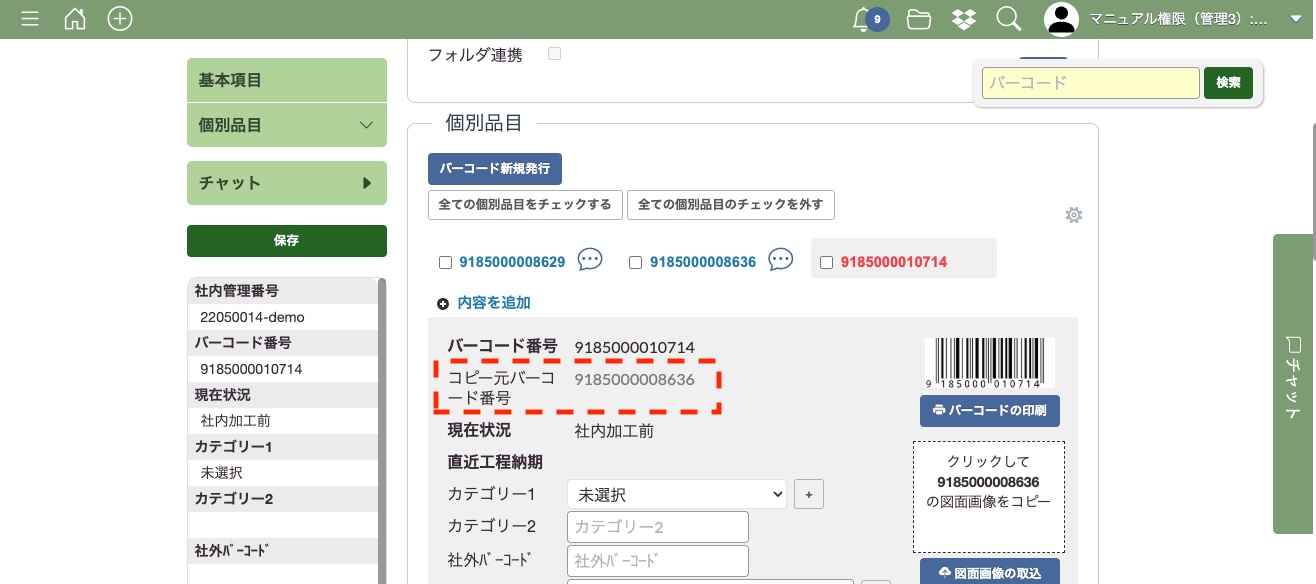
Task: Open user account dropdown arrow
Action: coord(1295,19)
